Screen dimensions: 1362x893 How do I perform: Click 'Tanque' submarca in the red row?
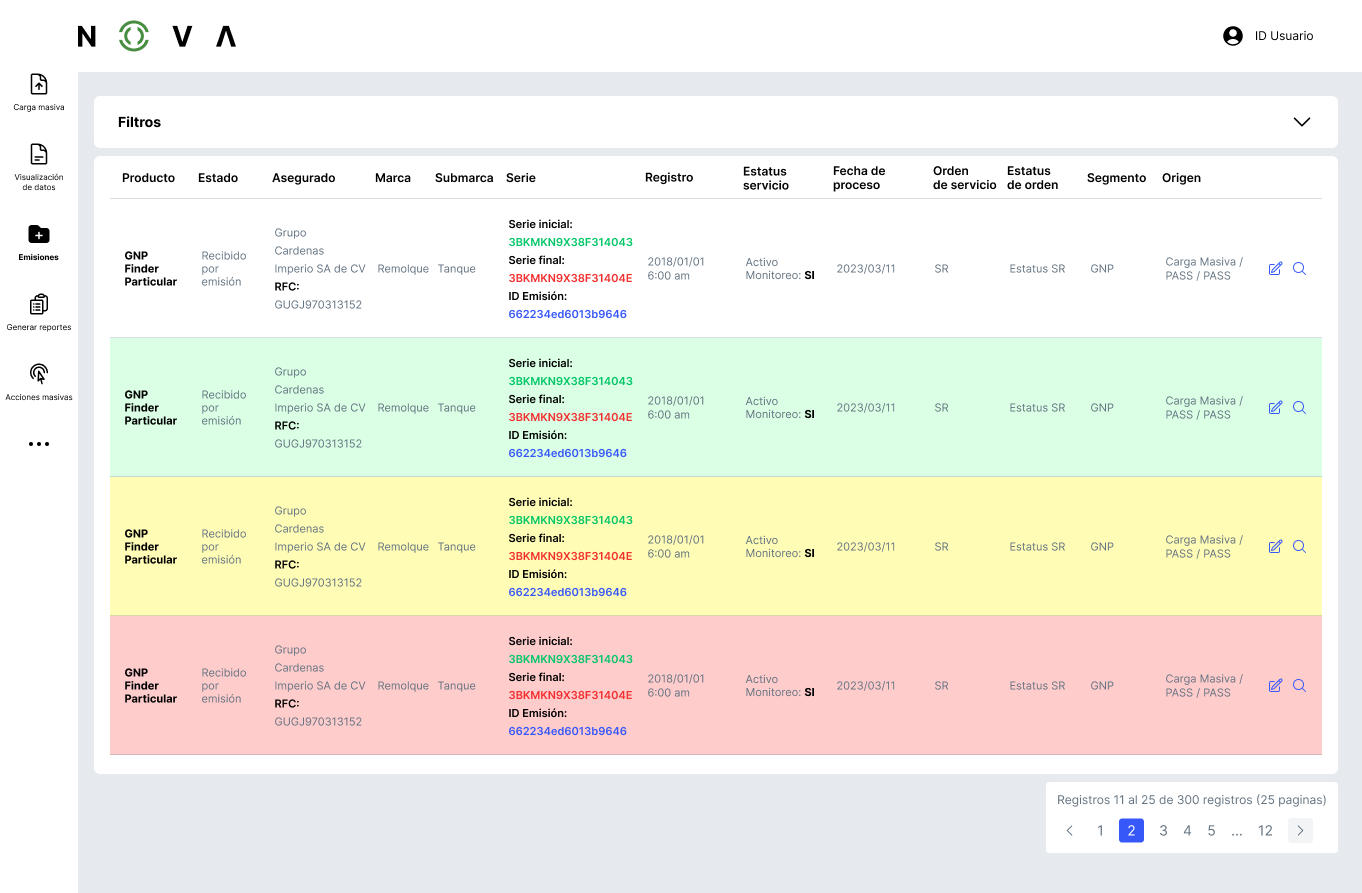point(457,686)
